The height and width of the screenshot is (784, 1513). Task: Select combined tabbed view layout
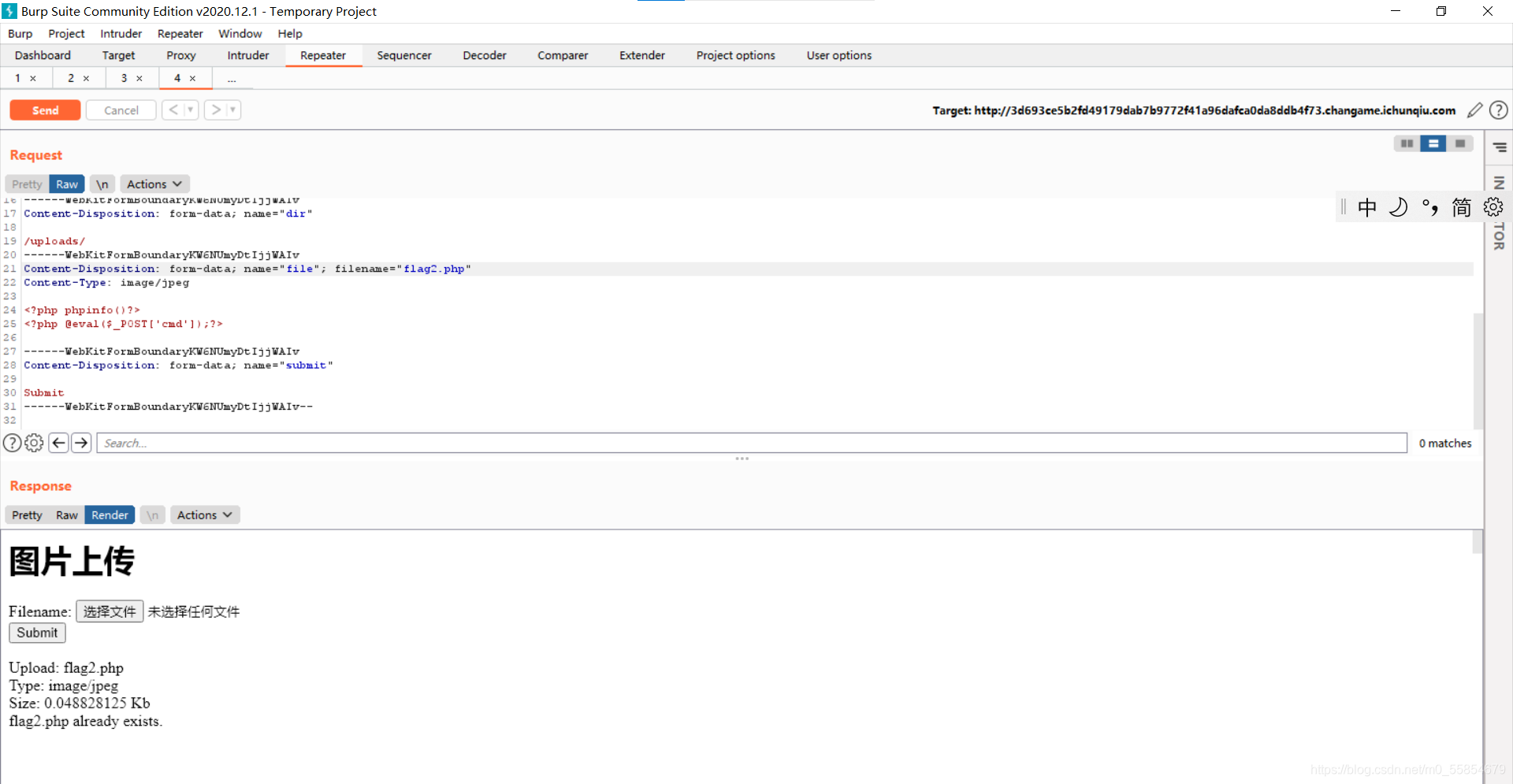coord(1460,143)
